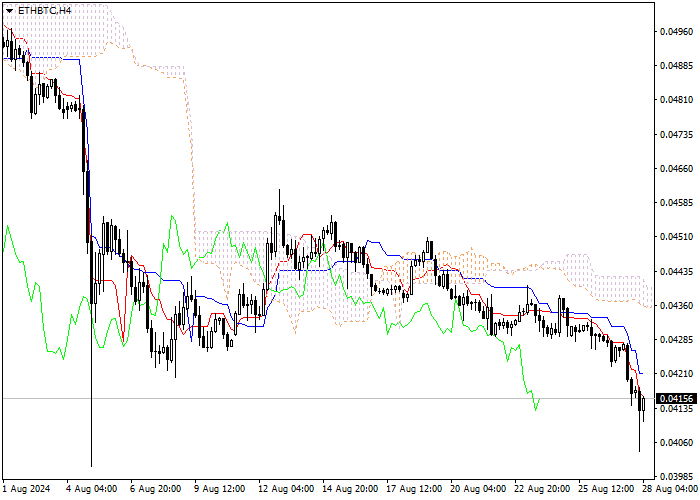This screenshot has height=500, width=700.
Task: Click the 4 Aug 04:00 time label
Action: click(x=92, y=489)
